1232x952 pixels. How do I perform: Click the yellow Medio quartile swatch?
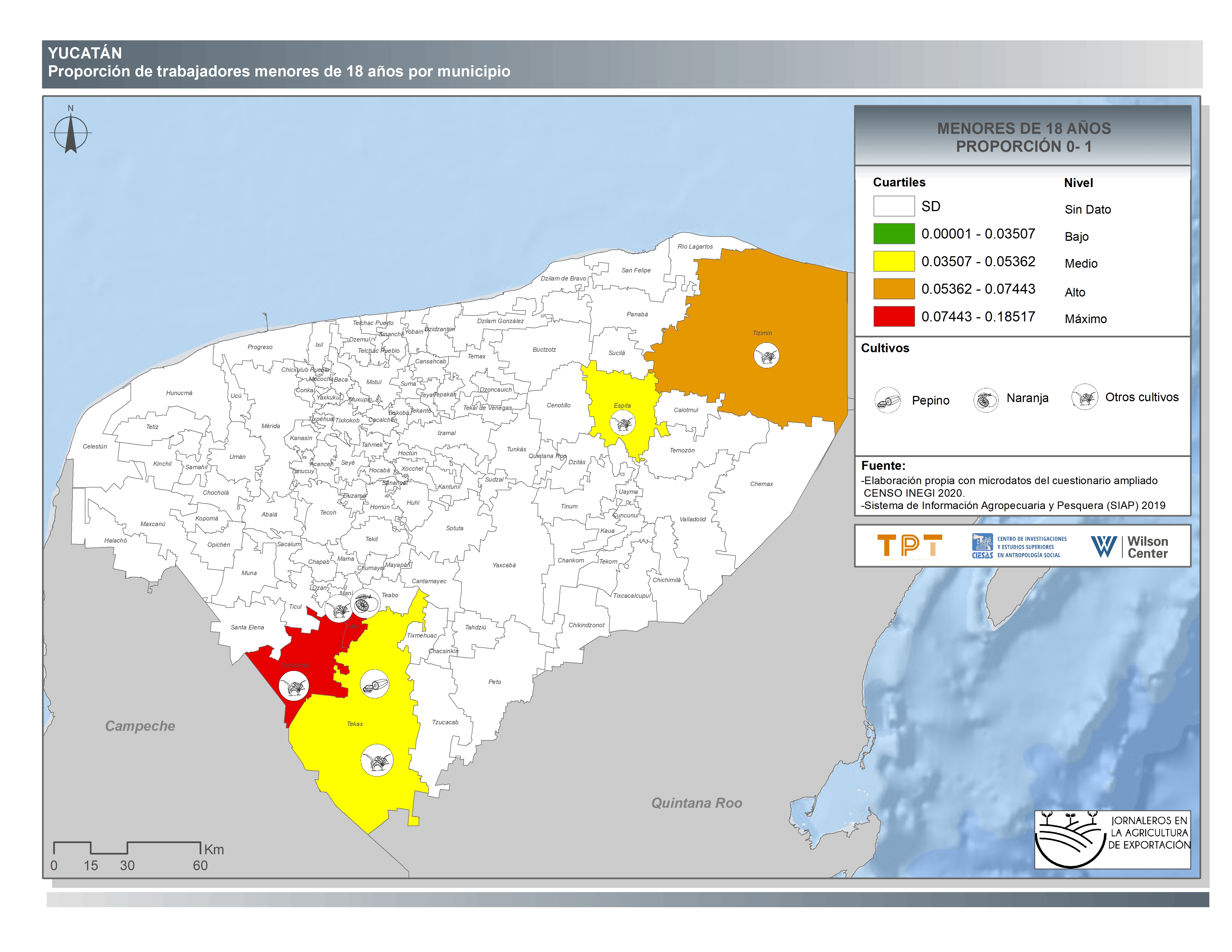893,261
